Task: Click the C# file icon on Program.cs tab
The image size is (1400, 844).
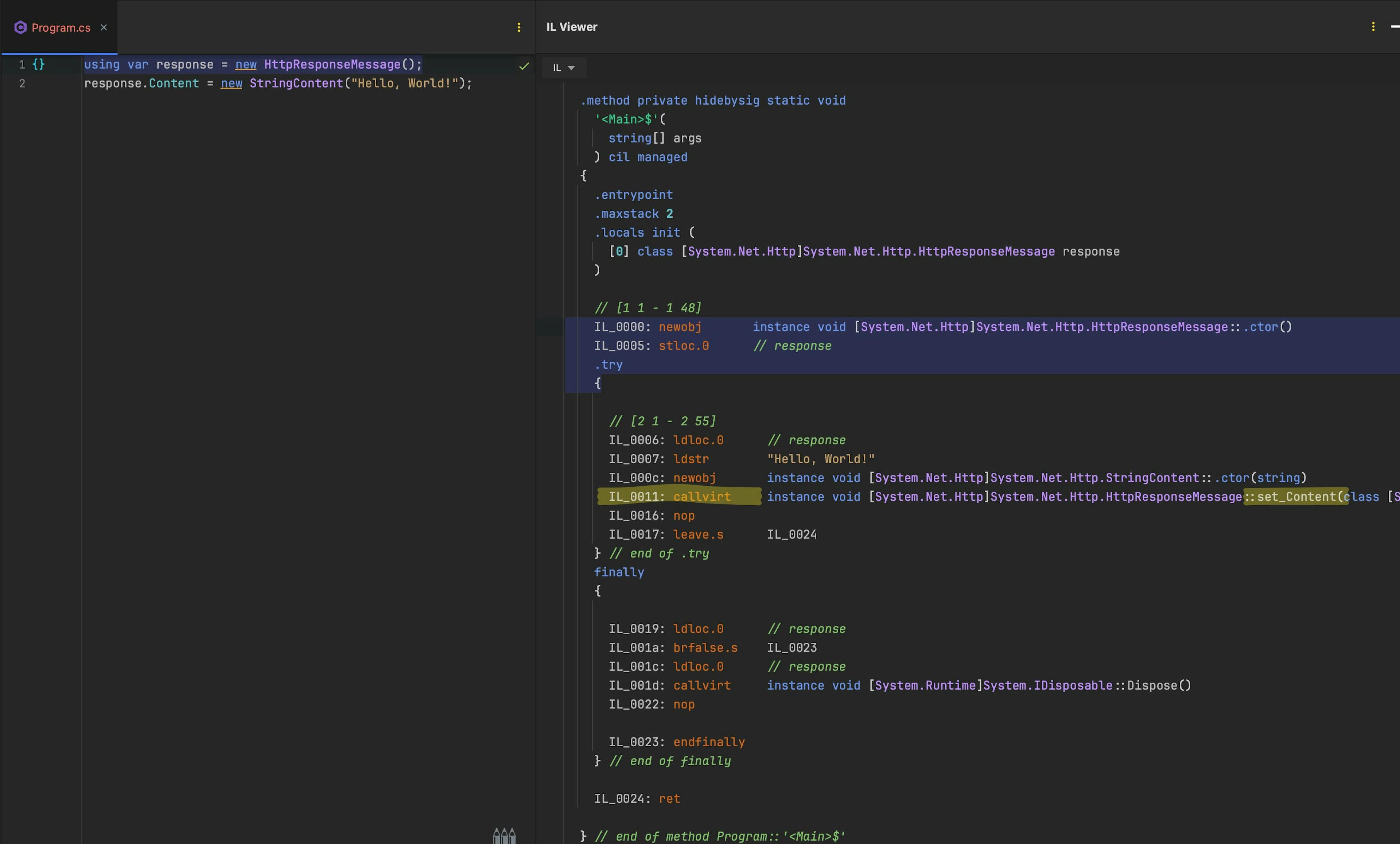Action: 20,27
